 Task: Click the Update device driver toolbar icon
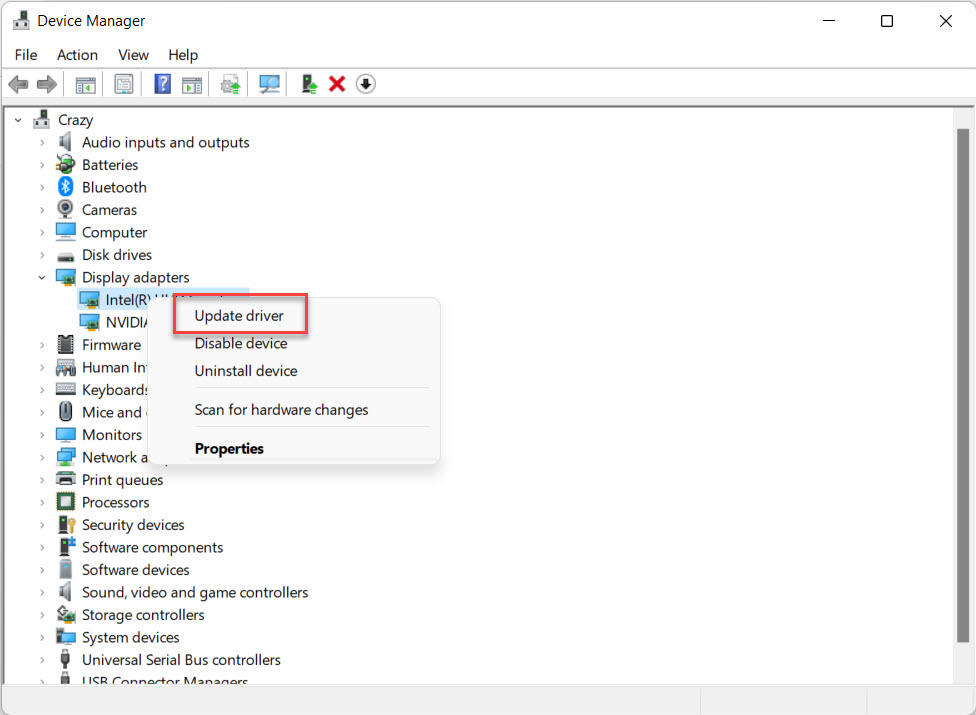309,85
